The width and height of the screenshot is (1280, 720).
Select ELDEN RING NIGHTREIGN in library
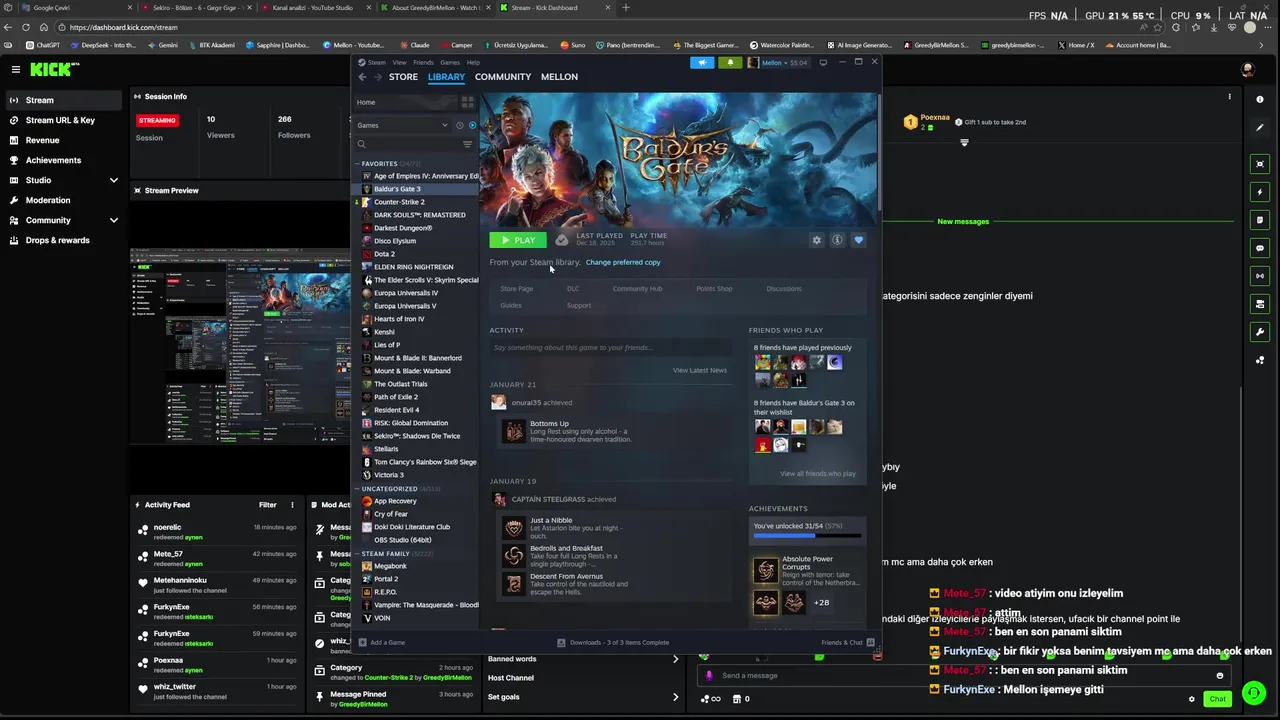tap(413, 267)
